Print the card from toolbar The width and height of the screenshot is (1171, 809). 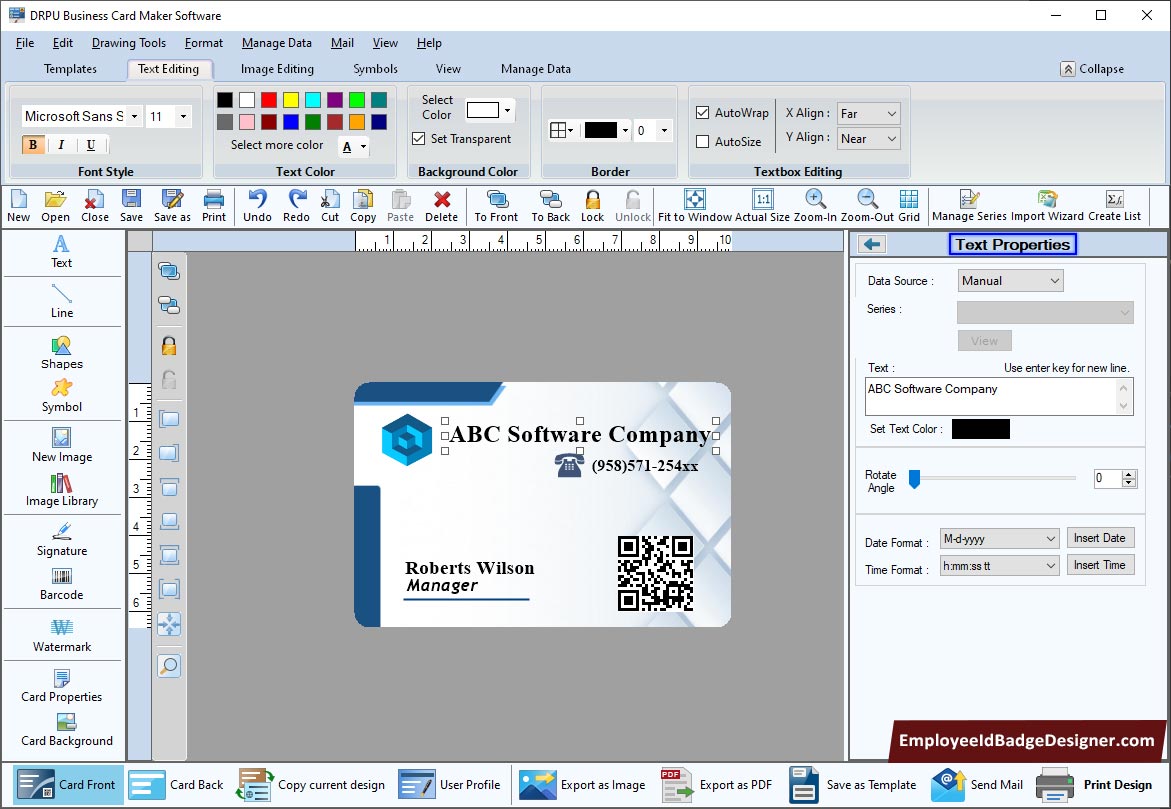[x=214, y=205]
